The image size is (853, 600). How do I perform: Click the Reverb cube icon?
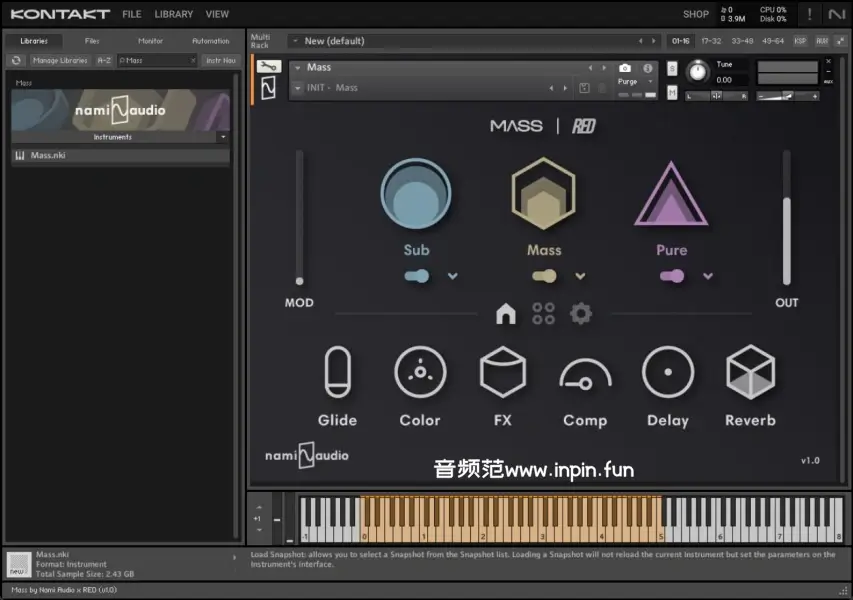750,373
